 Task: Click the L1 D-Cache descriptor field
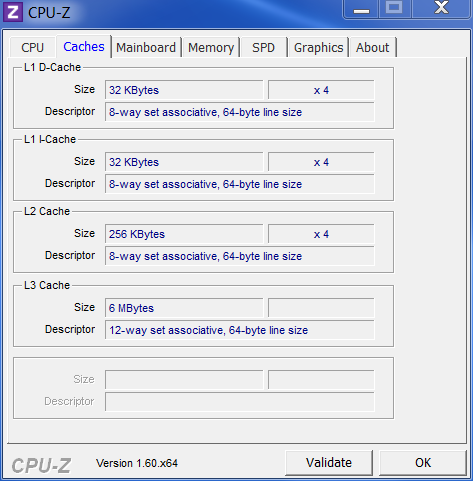tap(240, 112)
